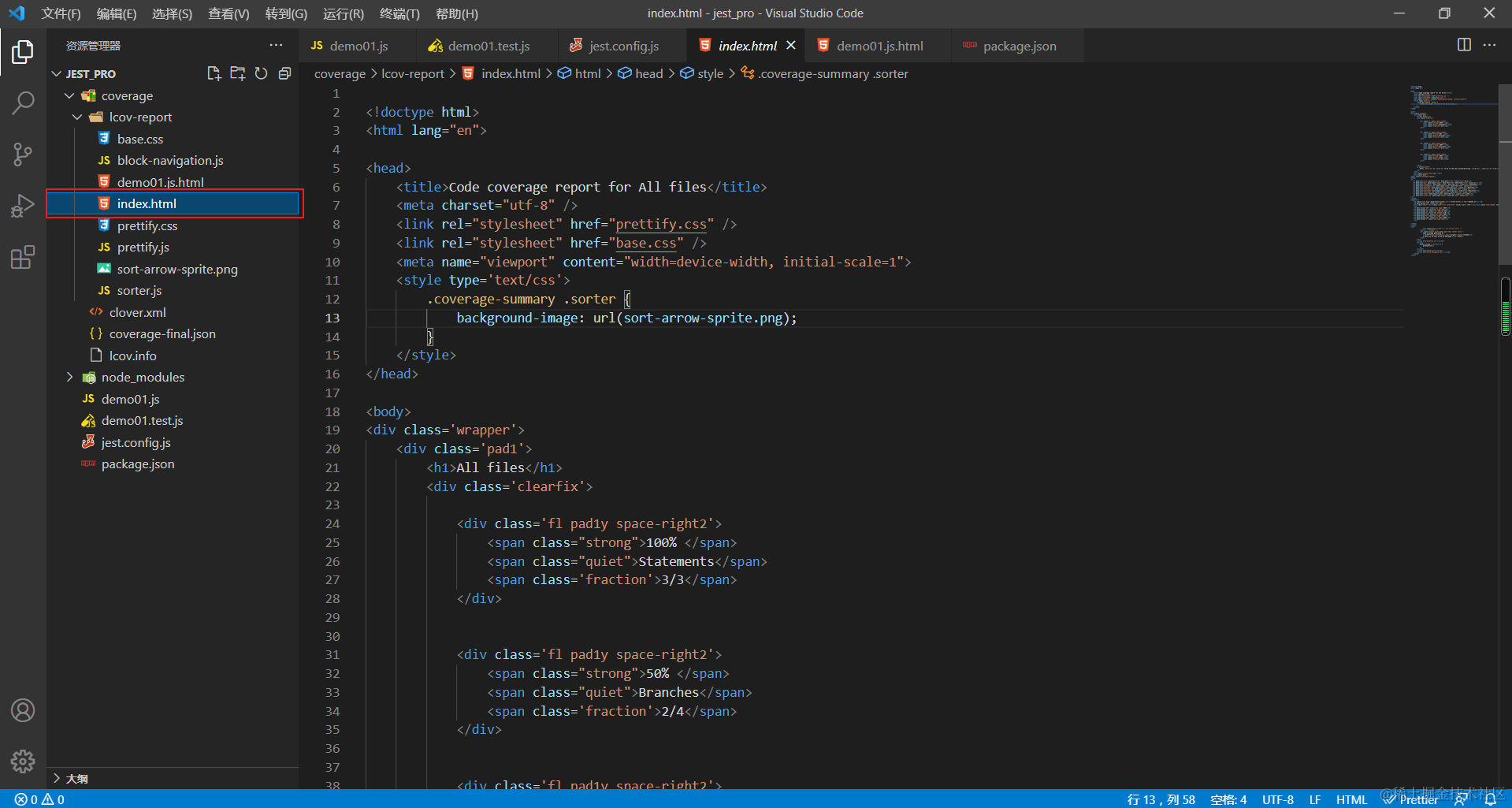Open the Terminal menu in menu bar
This screenshot has height=808, width=1512.
[x=399, y=13]
